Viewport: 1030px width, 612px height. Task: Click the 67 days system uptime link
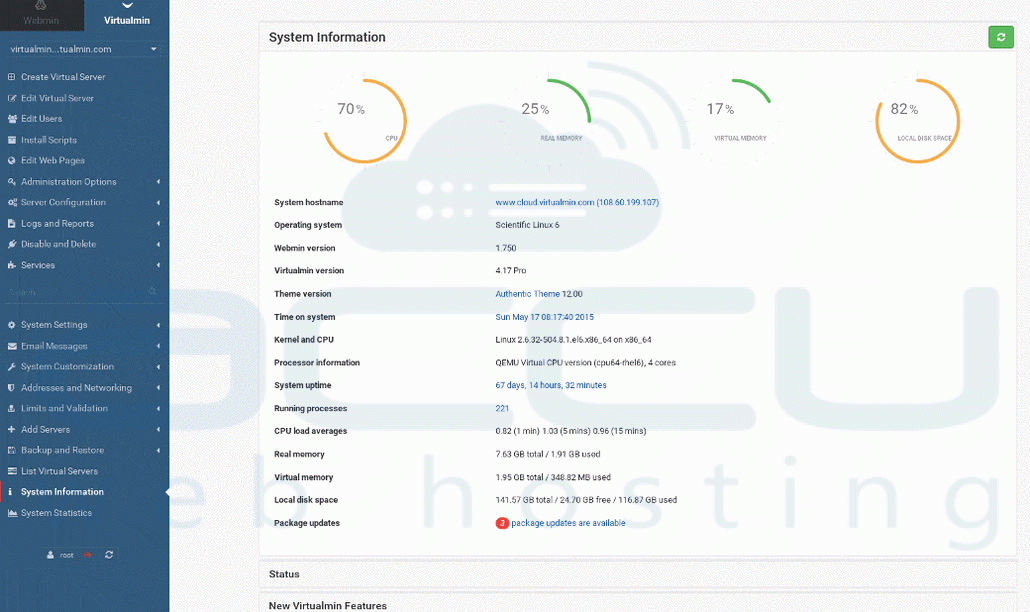point(550,385)
